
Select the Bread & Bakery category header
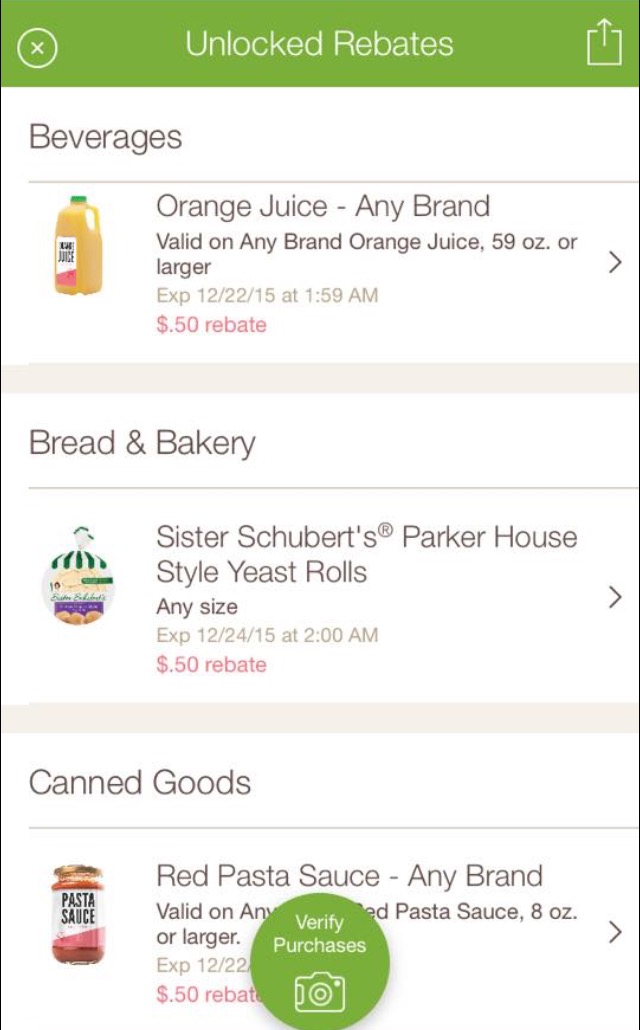(x=142, y=443)
